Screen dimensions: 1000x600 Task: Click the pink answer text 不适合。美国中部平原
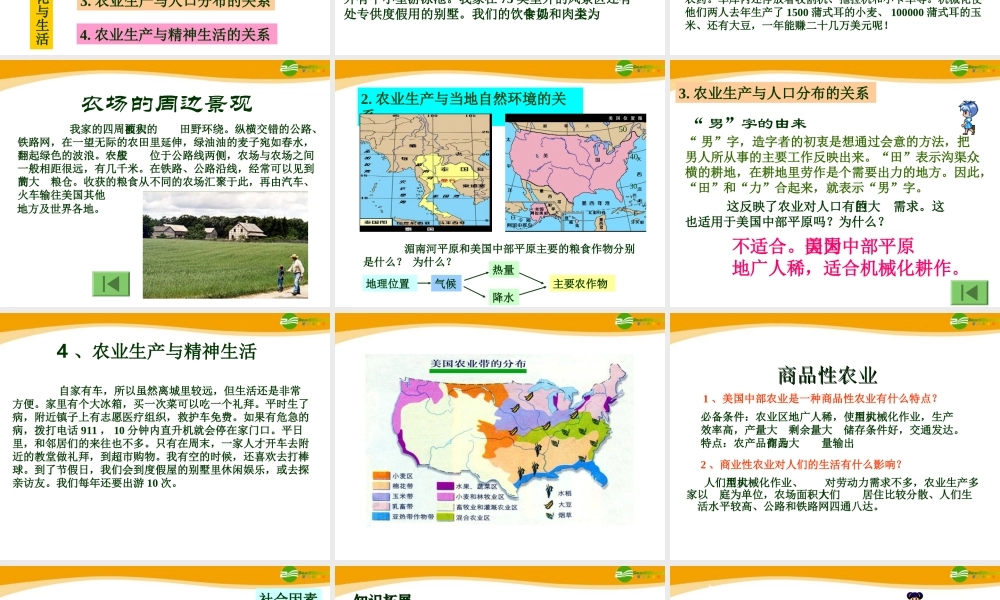pos(823,246)
